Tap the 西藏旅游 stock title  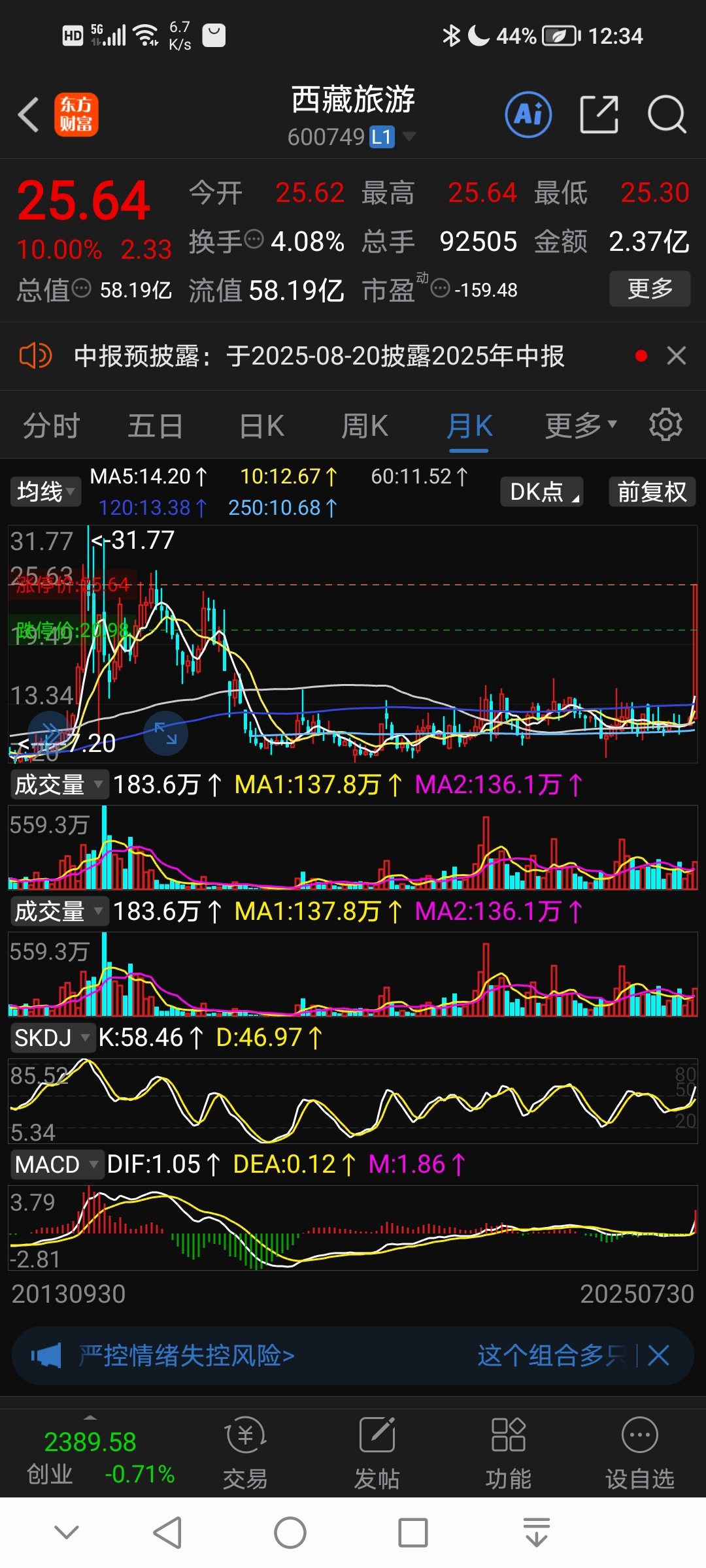(353, 100)
